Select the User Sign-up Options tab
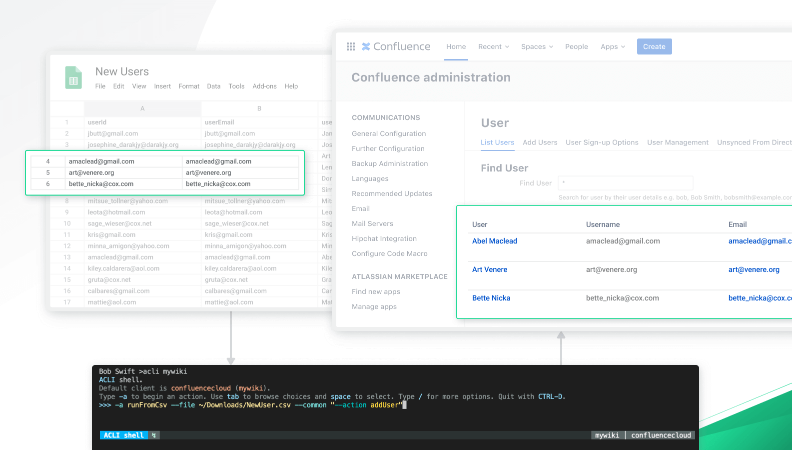792x450 pixels. pyautogui.click(x=602, y=142)
